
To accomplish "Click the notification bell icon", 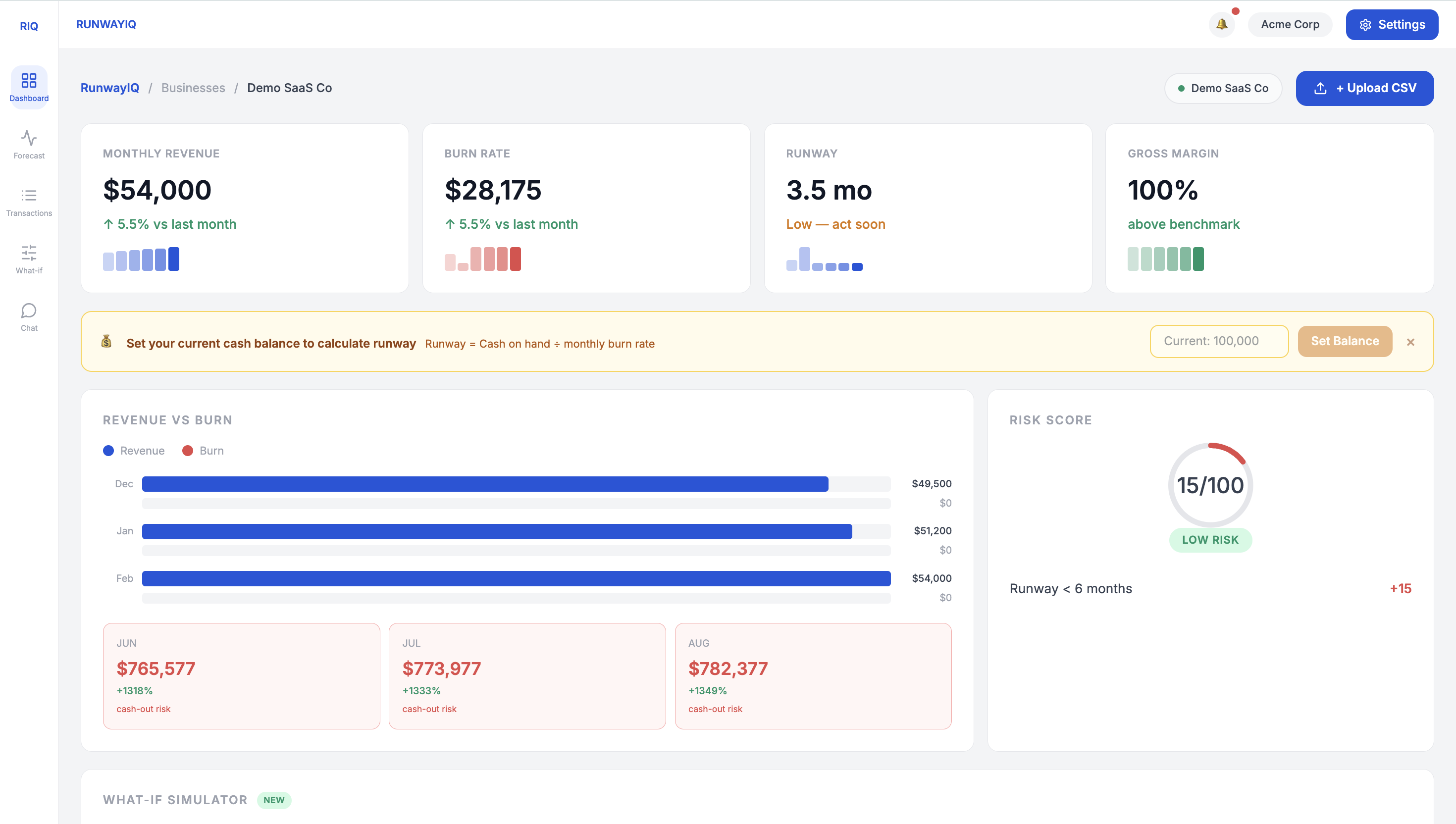I will 1222,24.
